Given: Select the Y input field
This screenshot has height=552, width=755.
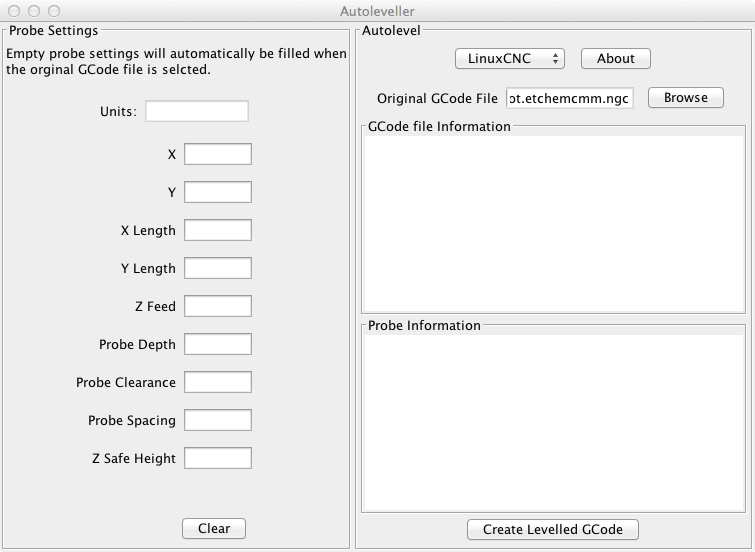Looking at the screenshot, I should [x=218, y=192].
